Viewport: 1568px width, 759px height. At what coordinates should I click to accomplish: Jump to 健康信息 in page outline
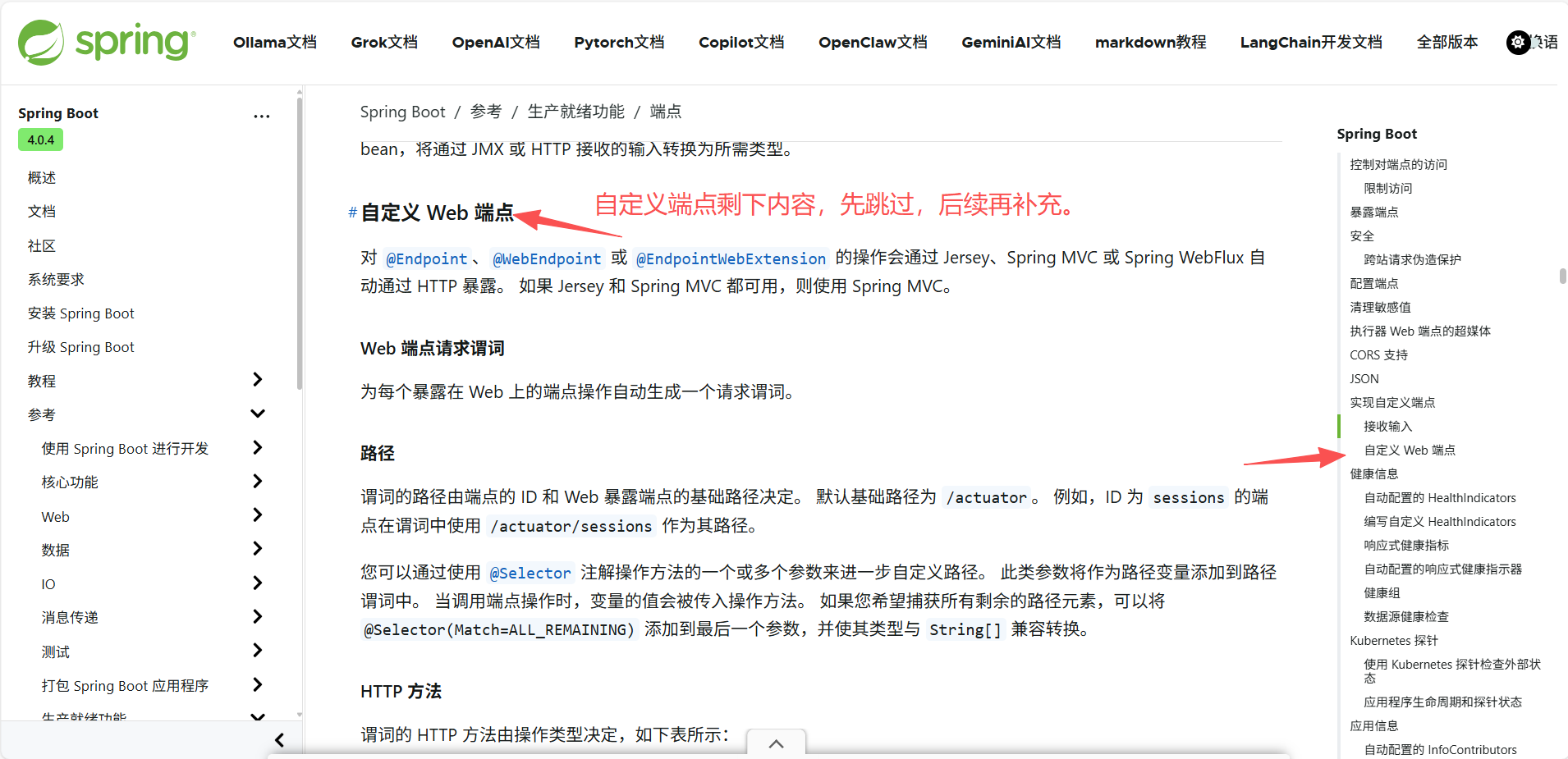[x=1373, y=474]
